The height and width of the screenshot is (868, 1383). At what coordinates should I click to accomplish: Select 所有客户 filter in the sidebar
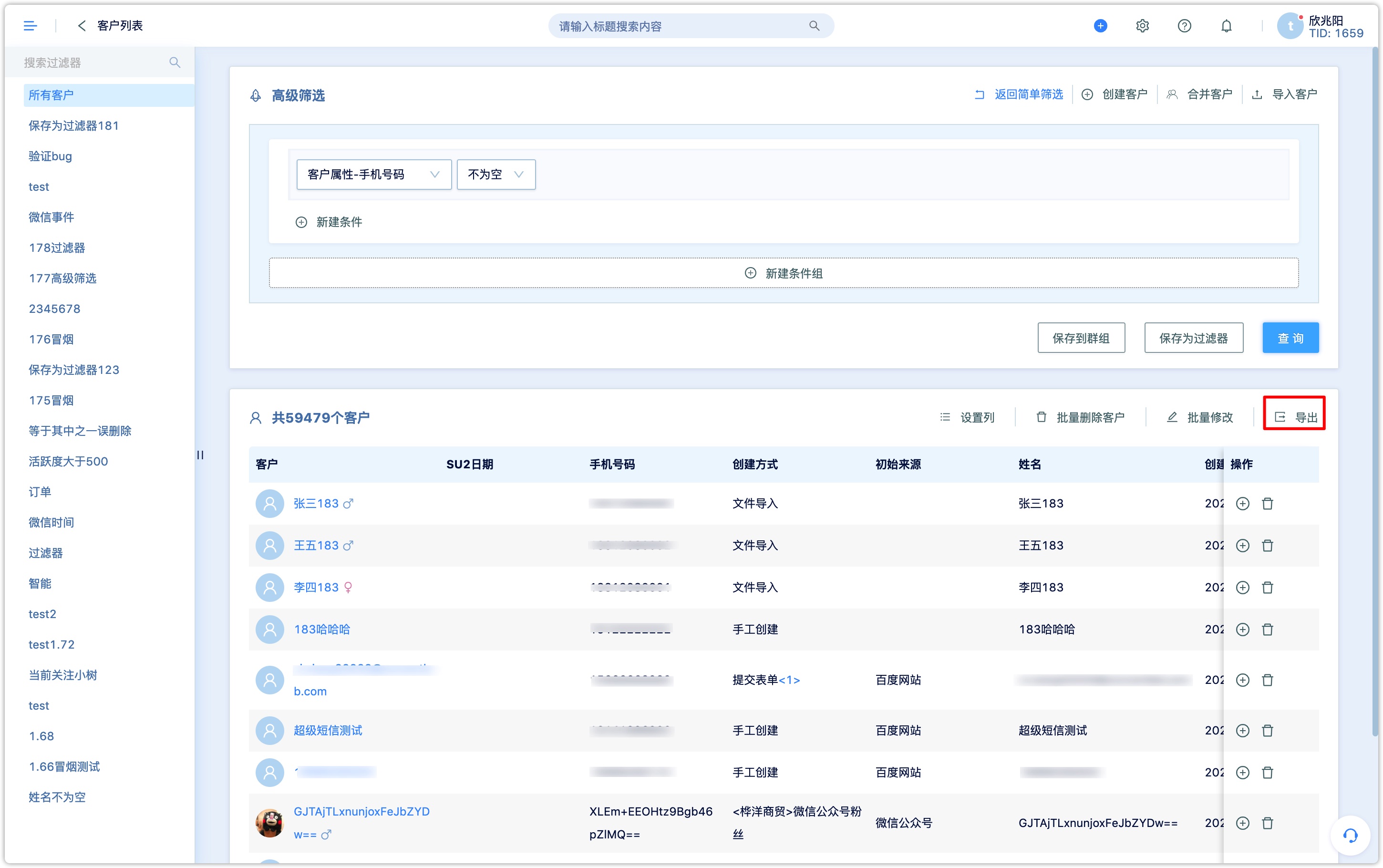tap(108, 95)
